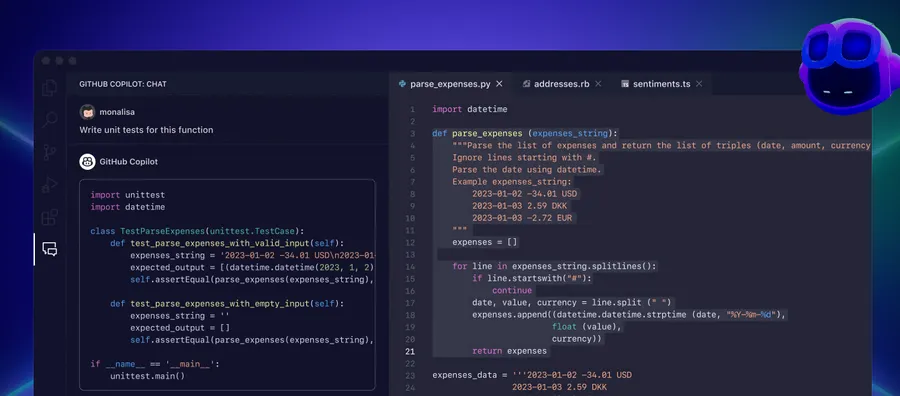Screen dimensions: 900x396
Task: Click 'Ignore lines starting with #.' in editor
Action: point(525,157)
